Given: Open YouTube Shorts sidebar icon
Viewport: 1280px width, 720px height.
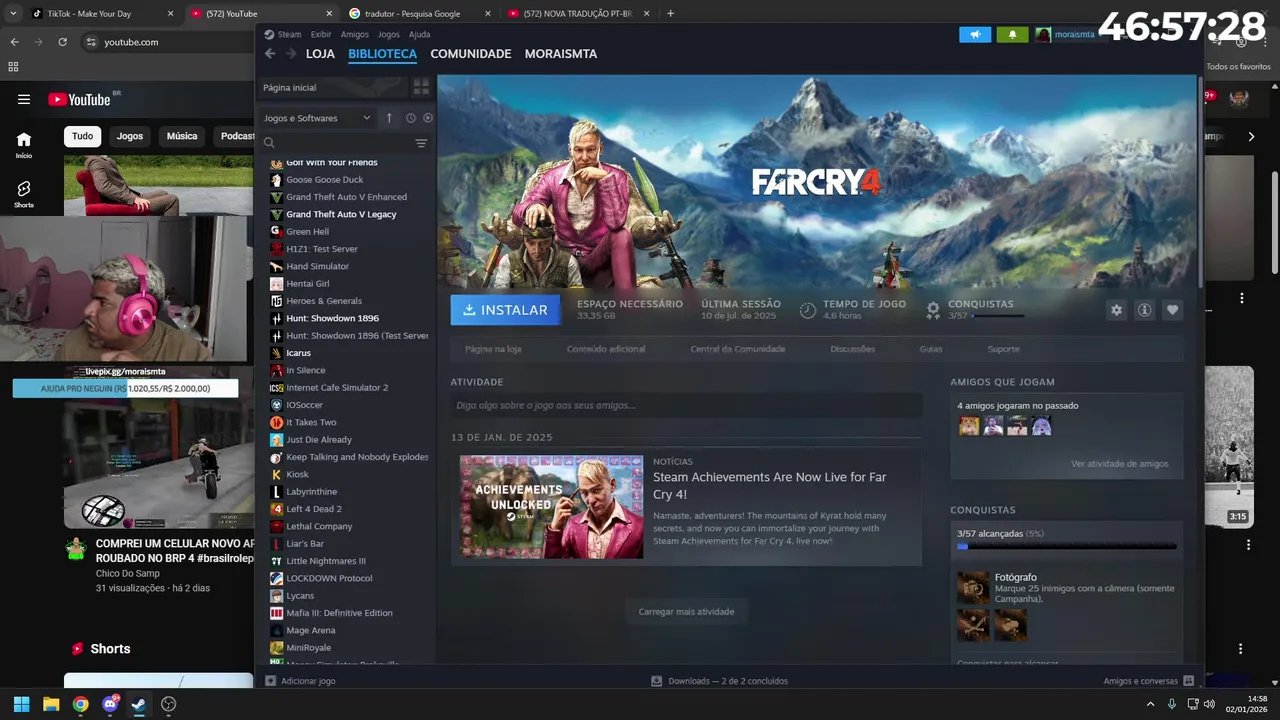Looking at the screenshot, I should tap(24, 193).
